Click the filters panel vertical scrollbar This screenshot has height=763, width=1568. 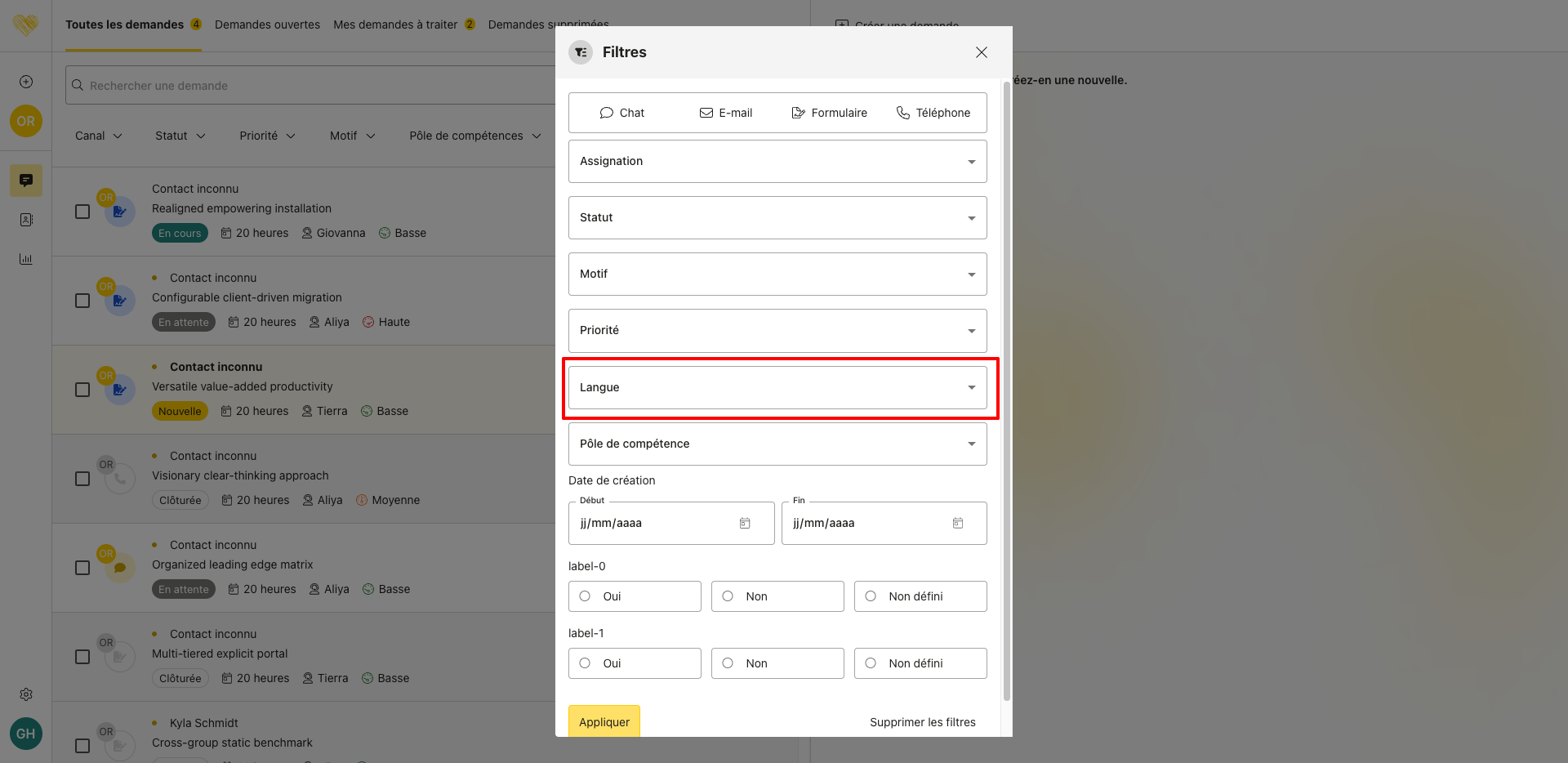(x=1006, y=392)
